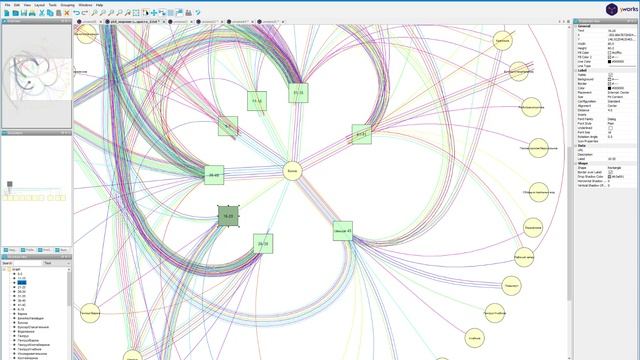The width and height of the screenshot is (640, 360).
Task: Click the first tab above Structure view
Action: click(x=10, y=250)
